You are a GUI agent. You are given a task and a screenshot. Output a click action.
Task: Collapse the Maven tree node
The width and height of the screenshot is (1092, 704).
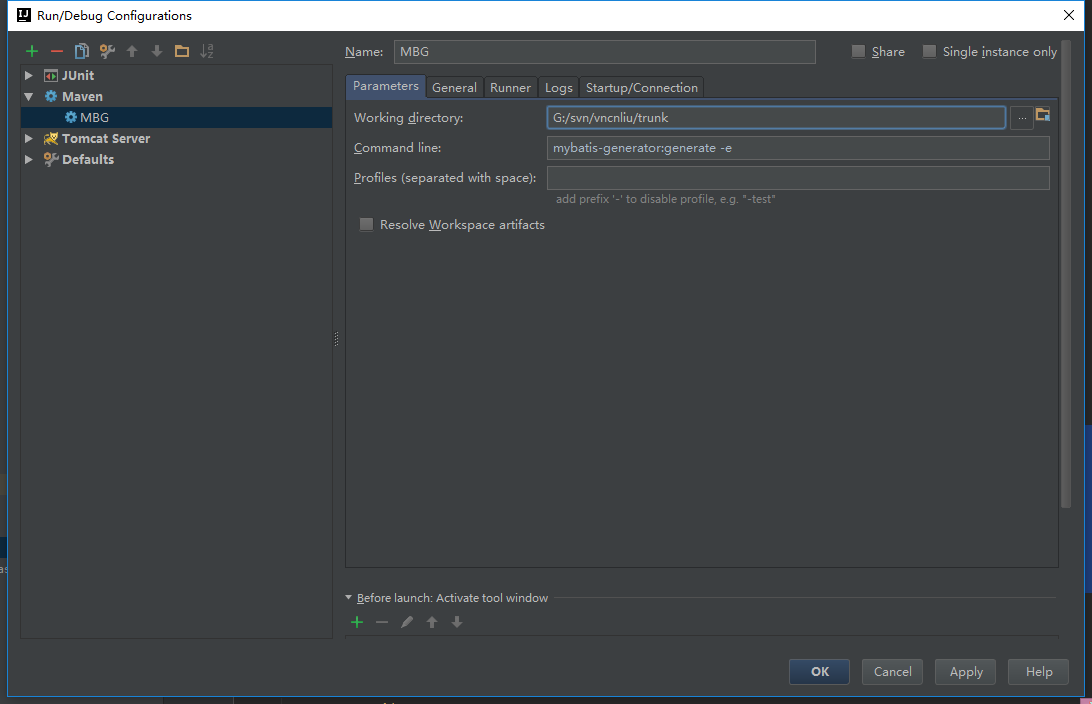[x=29, y=97]
